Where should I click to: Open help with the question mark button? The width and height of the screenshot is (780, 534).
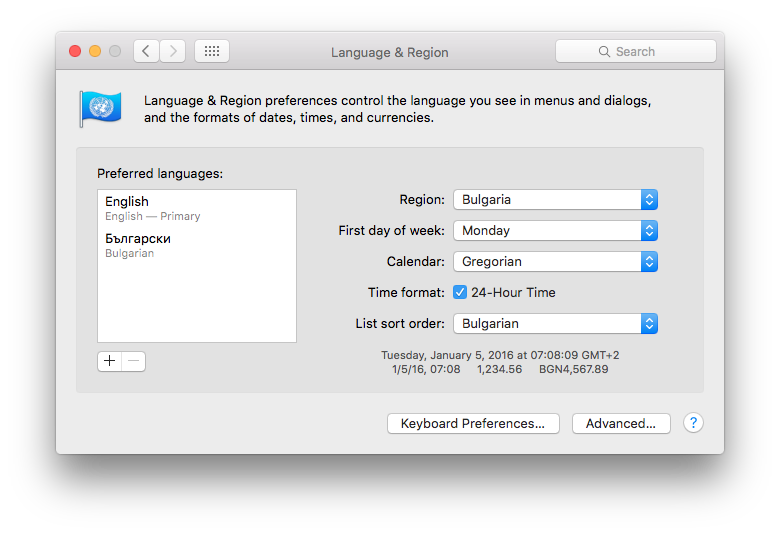coord(693,423)
